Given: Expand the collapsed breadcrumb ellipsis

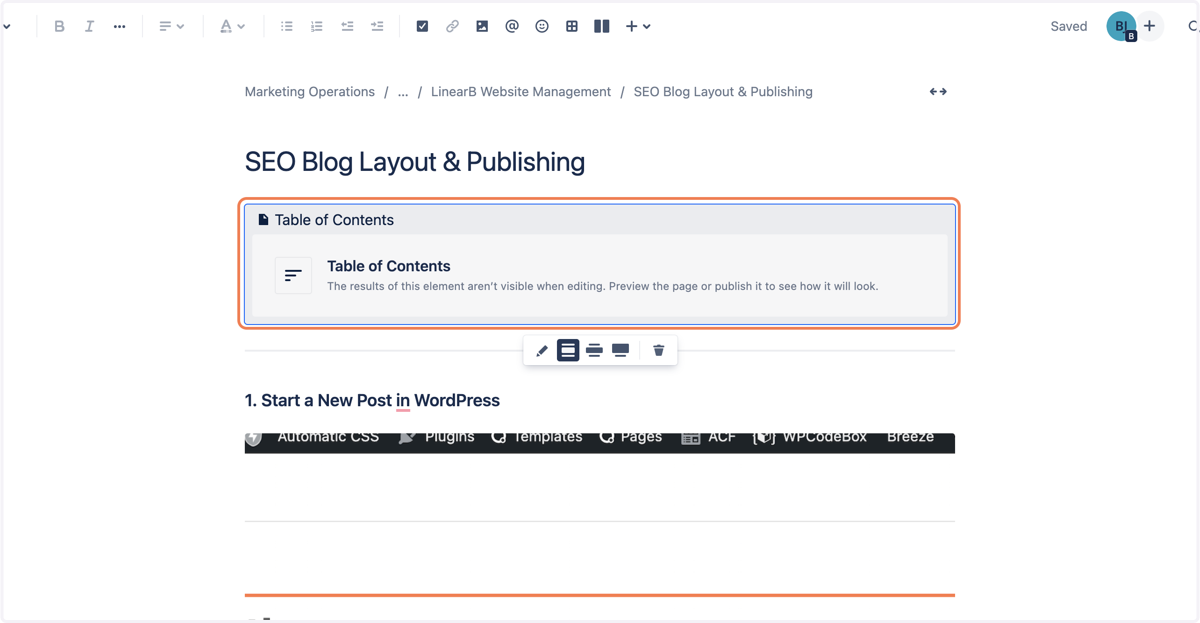Looking at the screenshot, I should (403, 91).
